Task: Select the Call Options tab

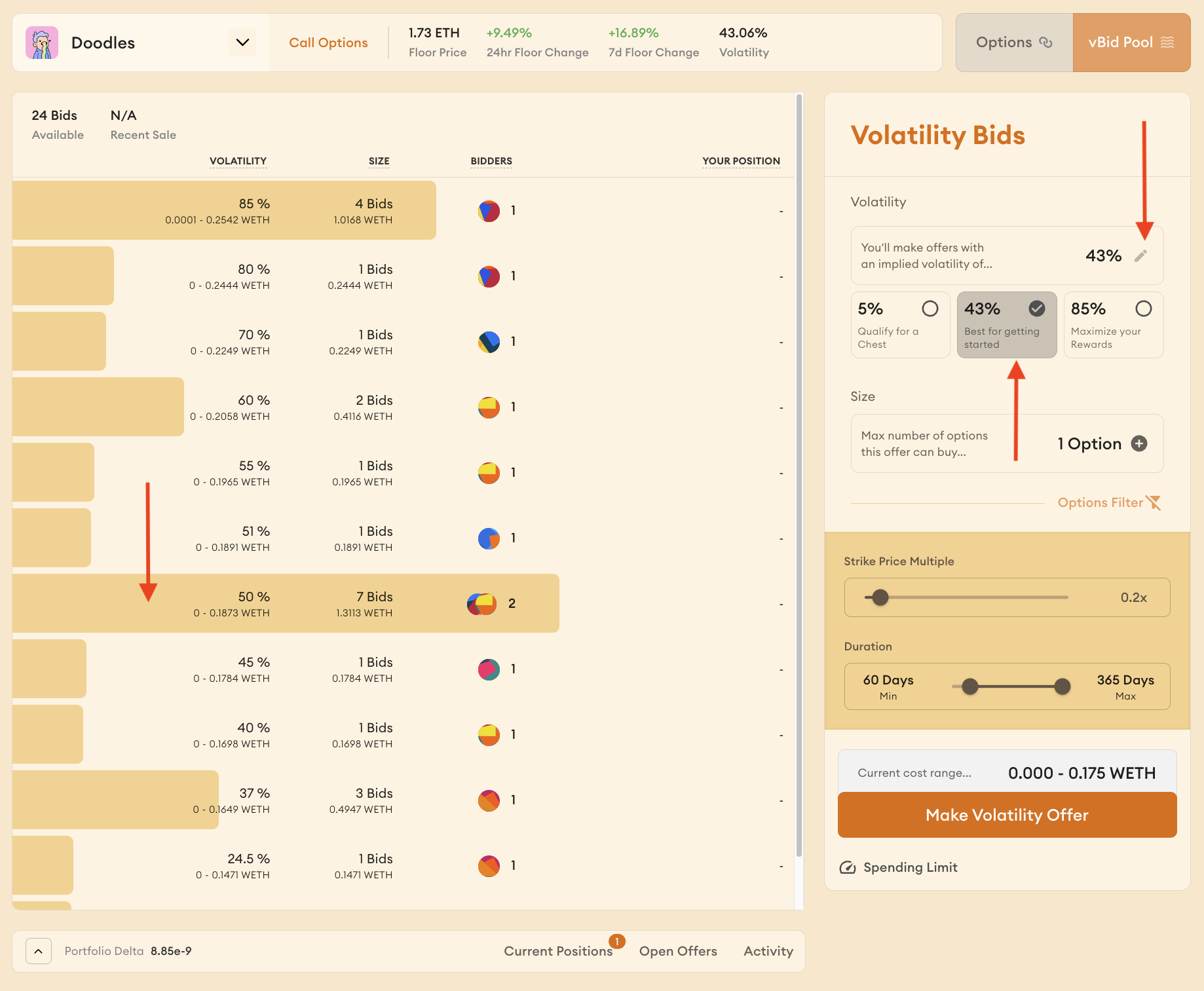Action: 328,43
